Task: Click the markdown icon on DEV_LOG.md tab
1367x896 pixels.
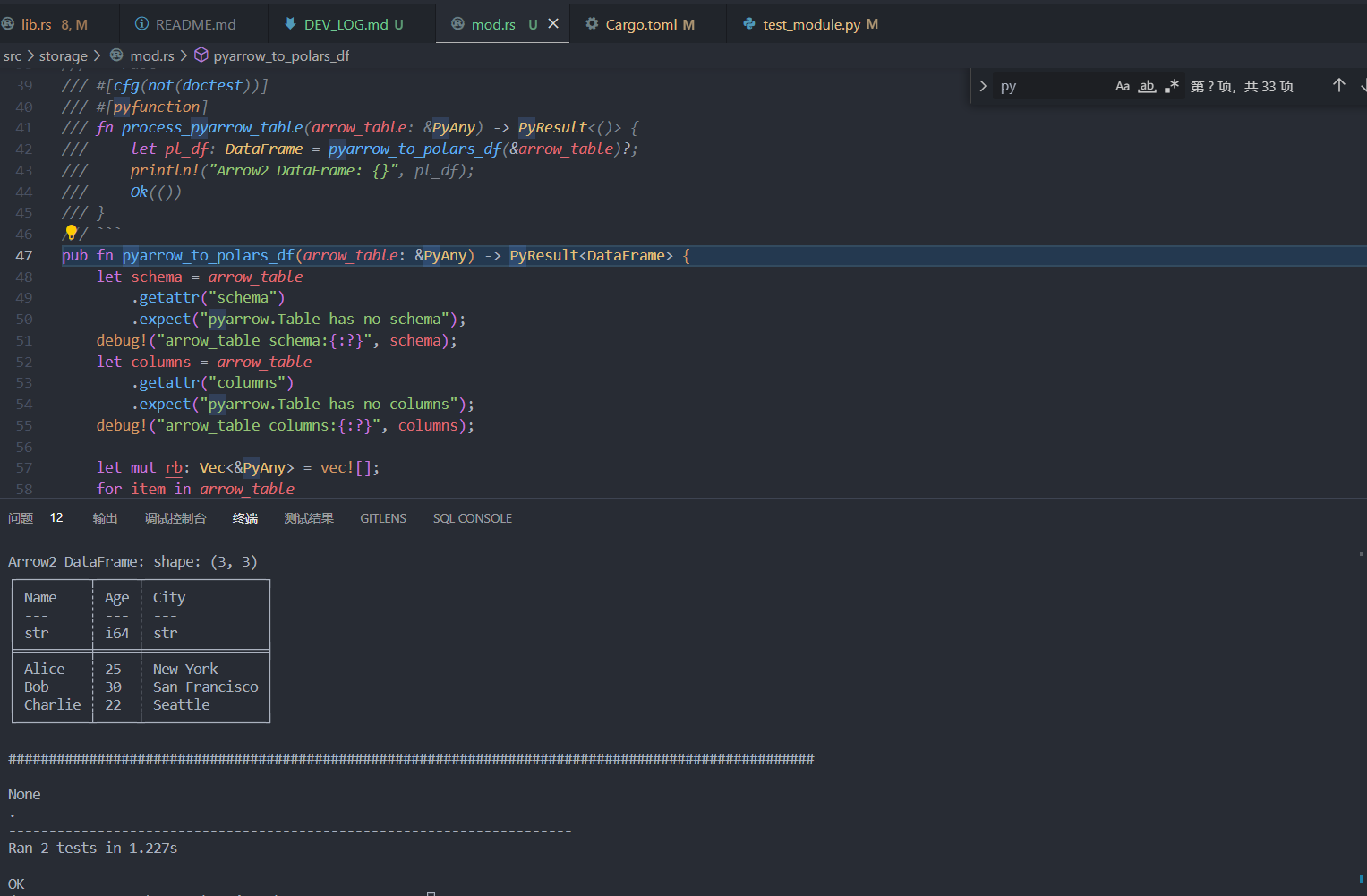Action: point(290,24)
